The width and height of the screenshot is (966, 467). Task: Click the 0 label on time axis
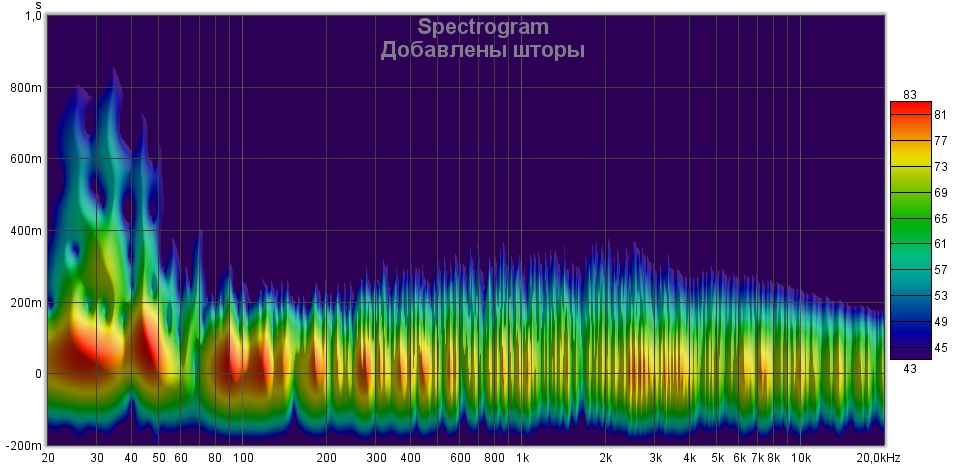point(38,374)
